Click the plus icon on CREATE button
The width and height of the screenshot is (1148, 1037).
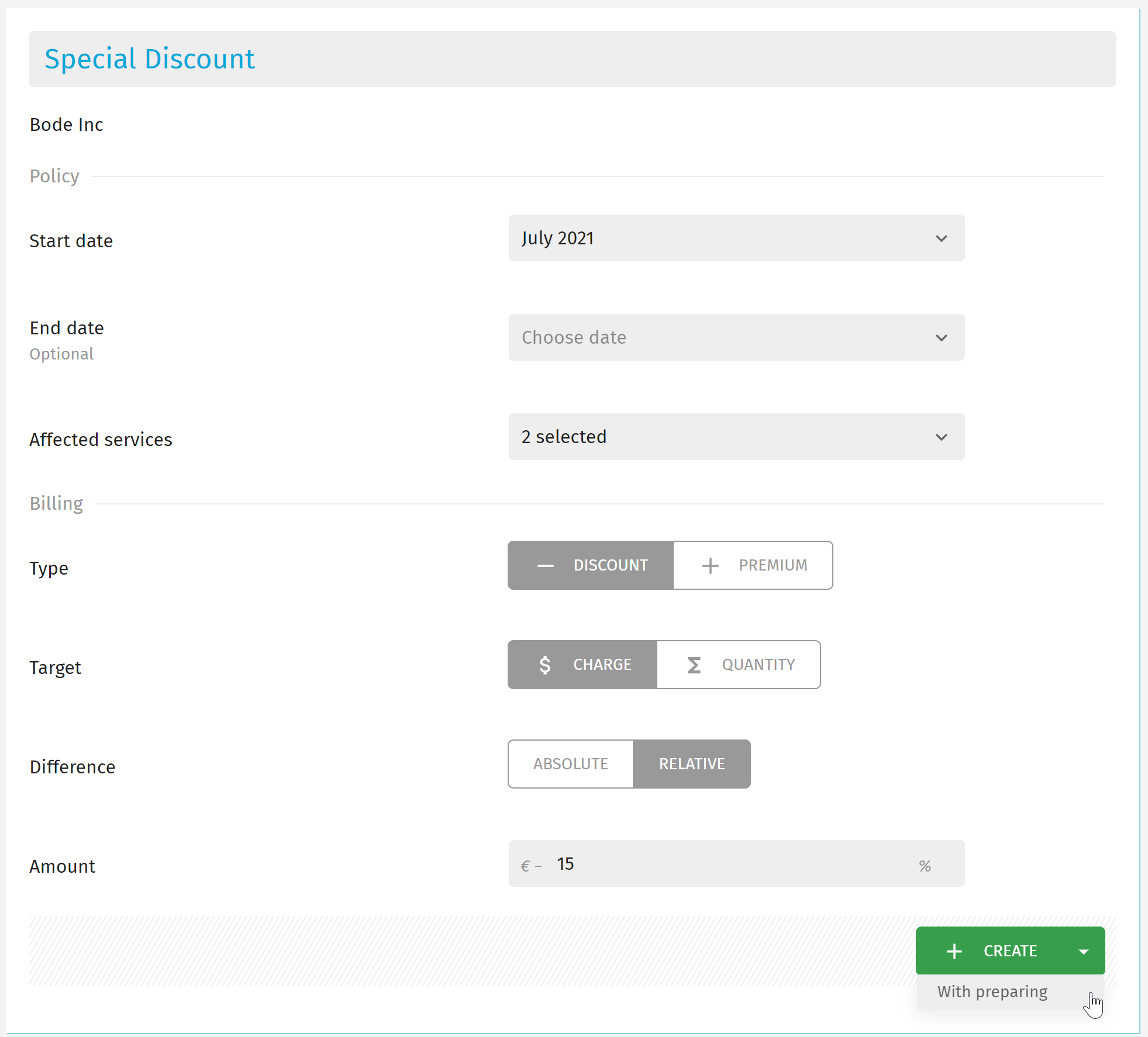pos(954,952)
